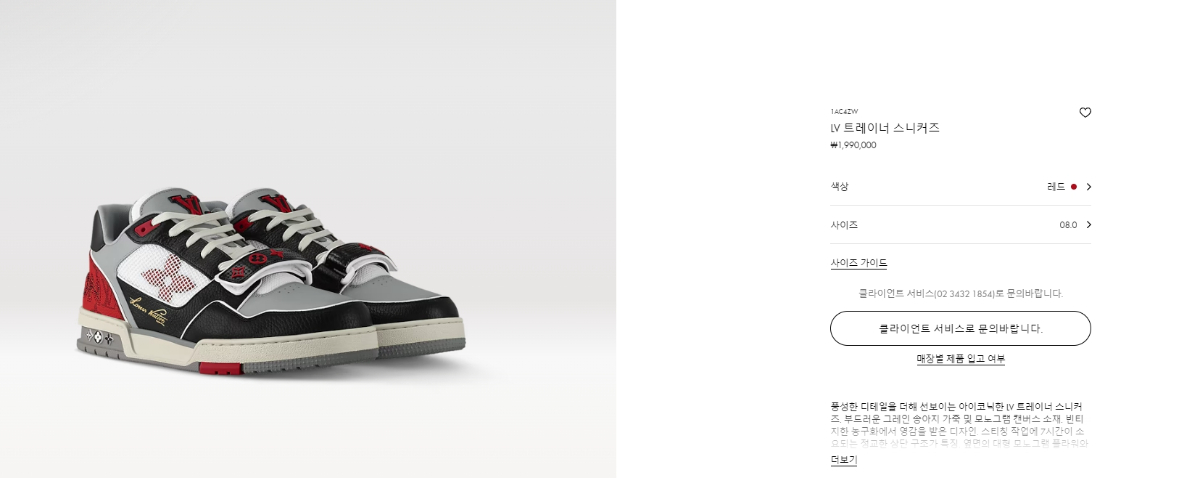The height and width of the screenshot is (478, 1200).
Task: Click the 클라이언트 서비스로 문의바랍니다 button
Action: [x=960, y=328]
